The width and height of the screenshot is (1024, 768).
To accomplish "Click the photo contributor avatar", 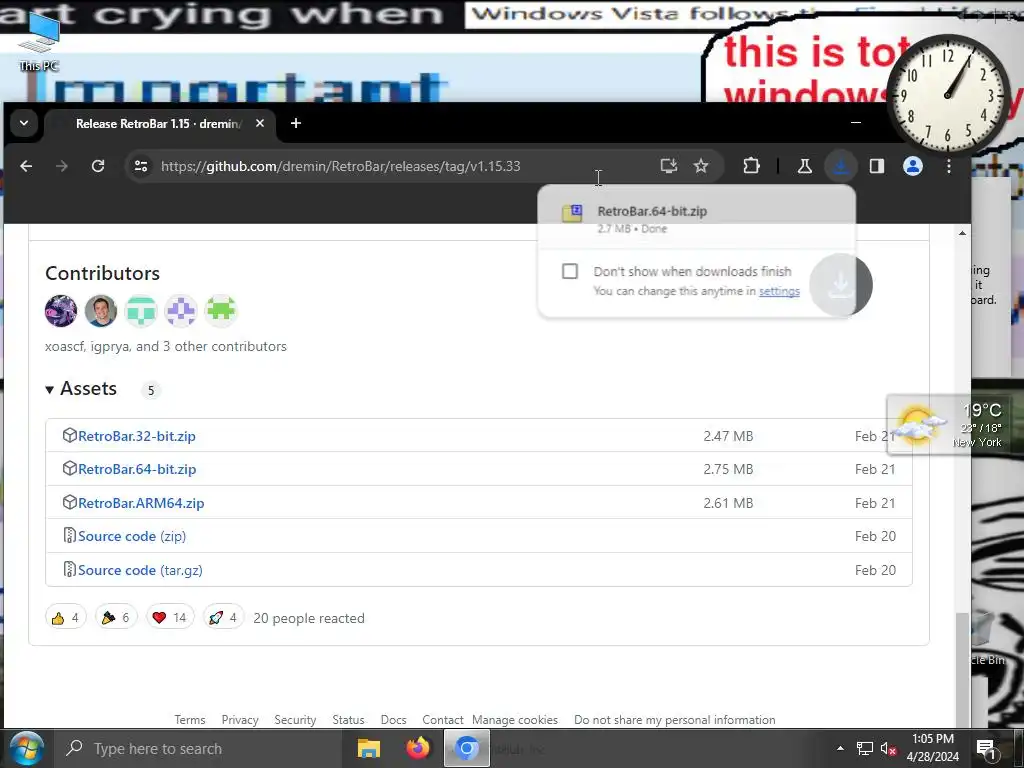I will coord(101,310).
